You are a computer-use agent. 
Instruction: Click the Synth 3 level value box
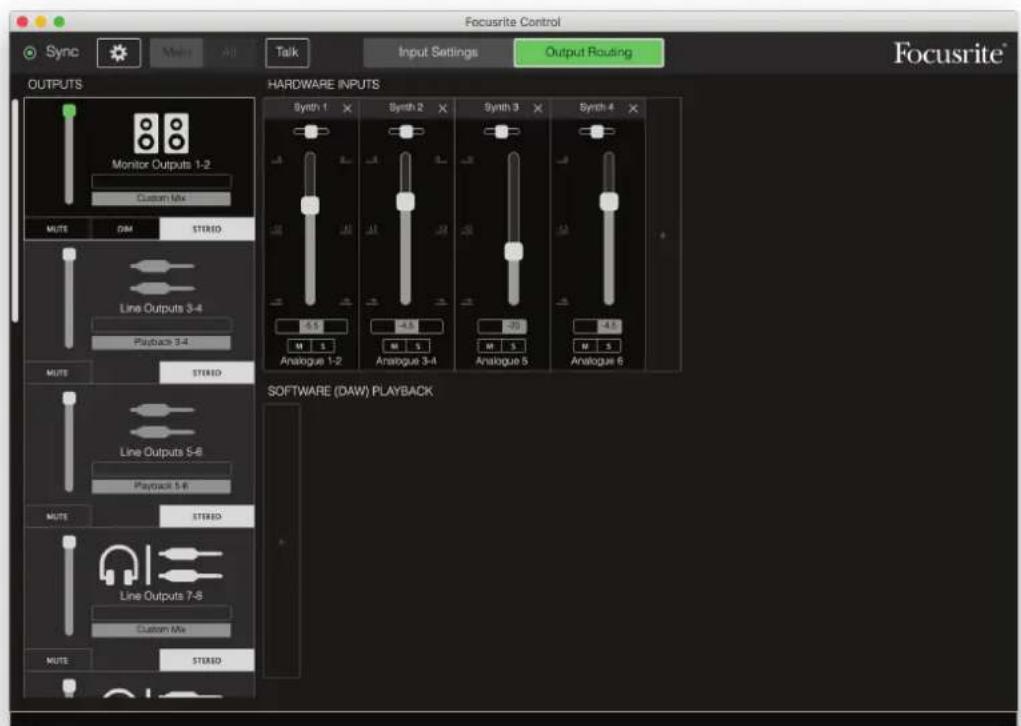pos(502,326)
